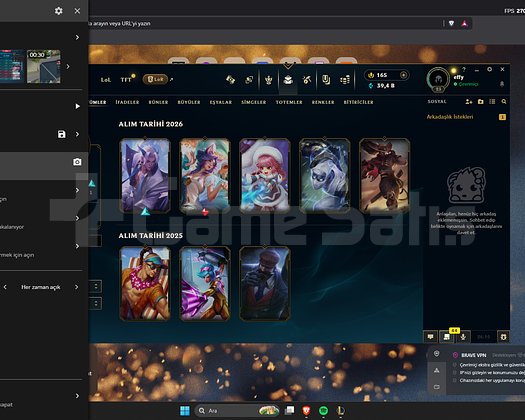Click the bug report icon at panel bottom

point(503,337)
